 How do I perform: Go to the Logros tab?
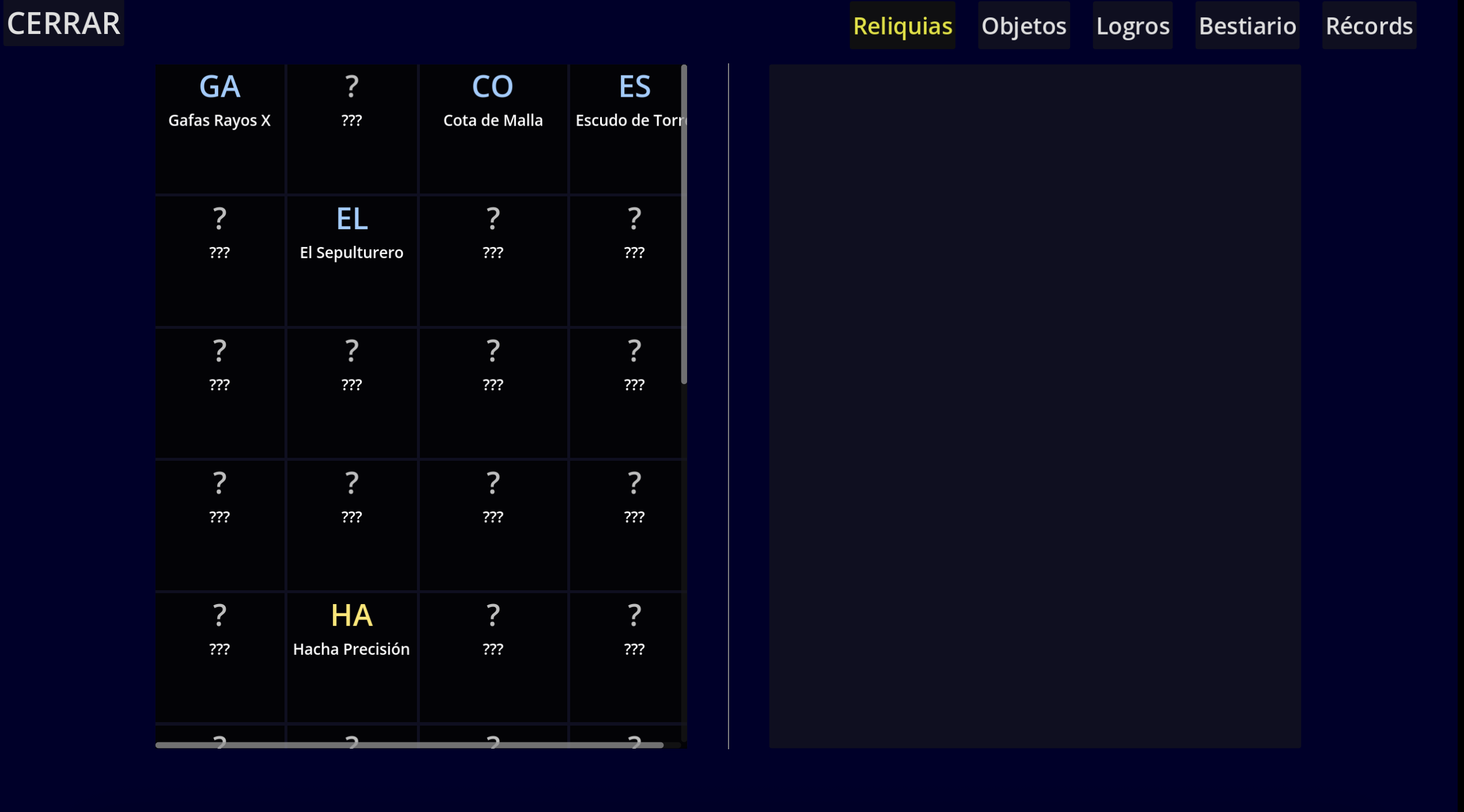click(1132, 26)
